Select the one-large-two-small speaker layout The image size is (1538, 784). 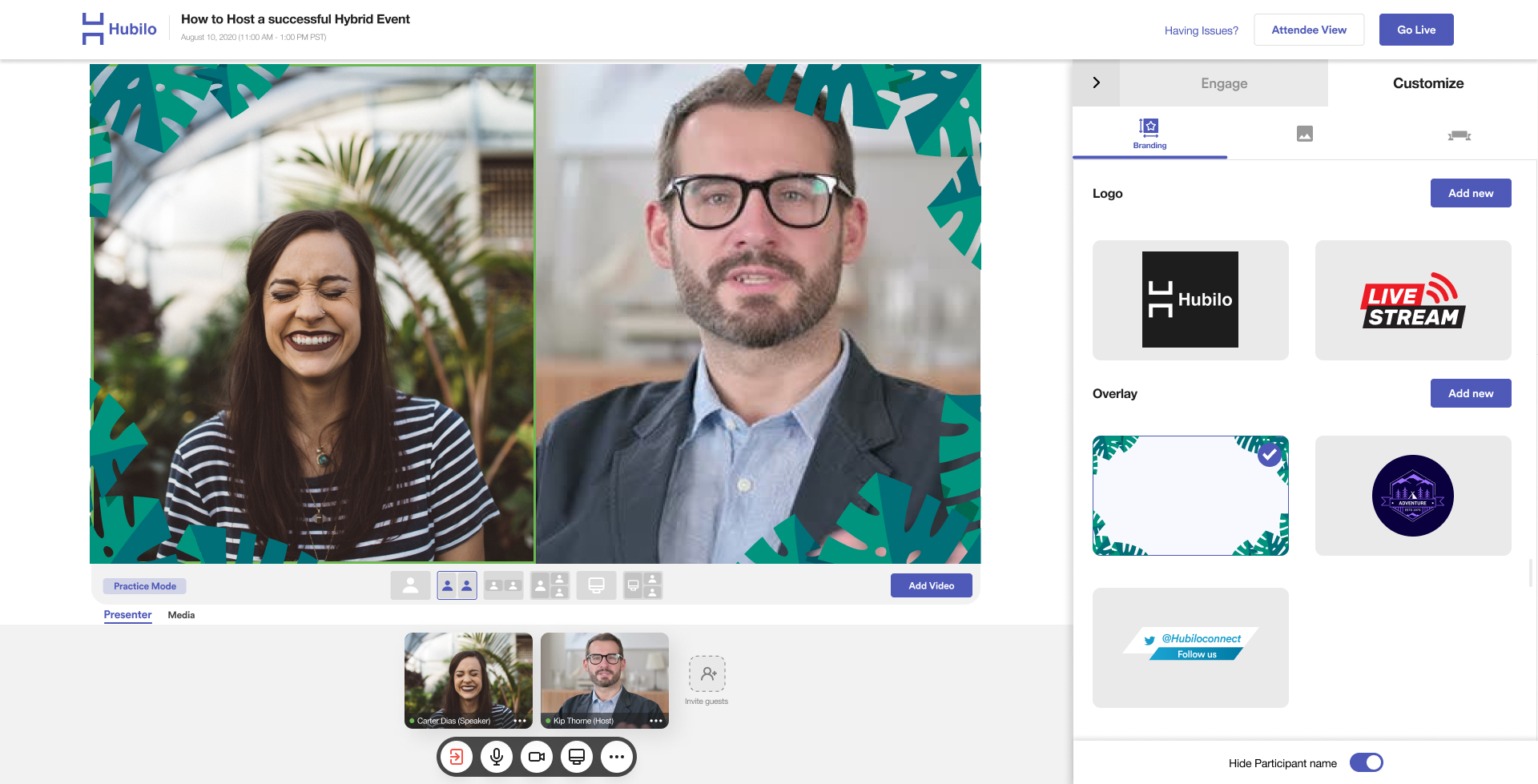(x=550, y=585)
